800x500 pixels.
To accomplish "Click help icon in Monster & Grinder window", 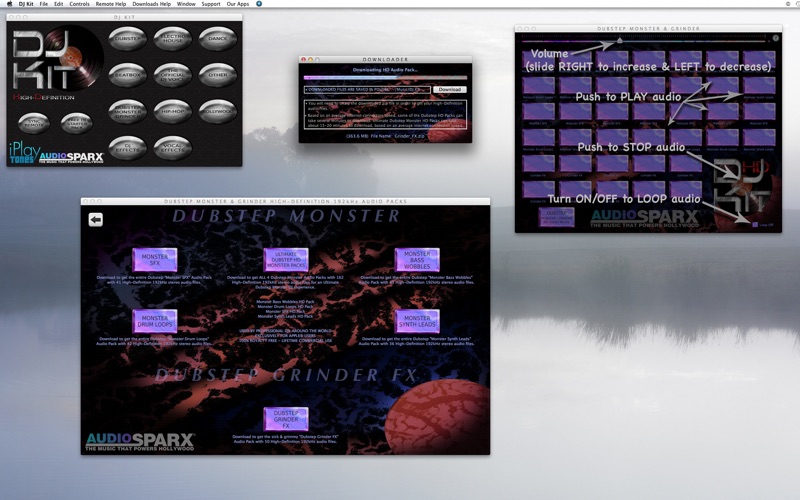I will (776, 38).
